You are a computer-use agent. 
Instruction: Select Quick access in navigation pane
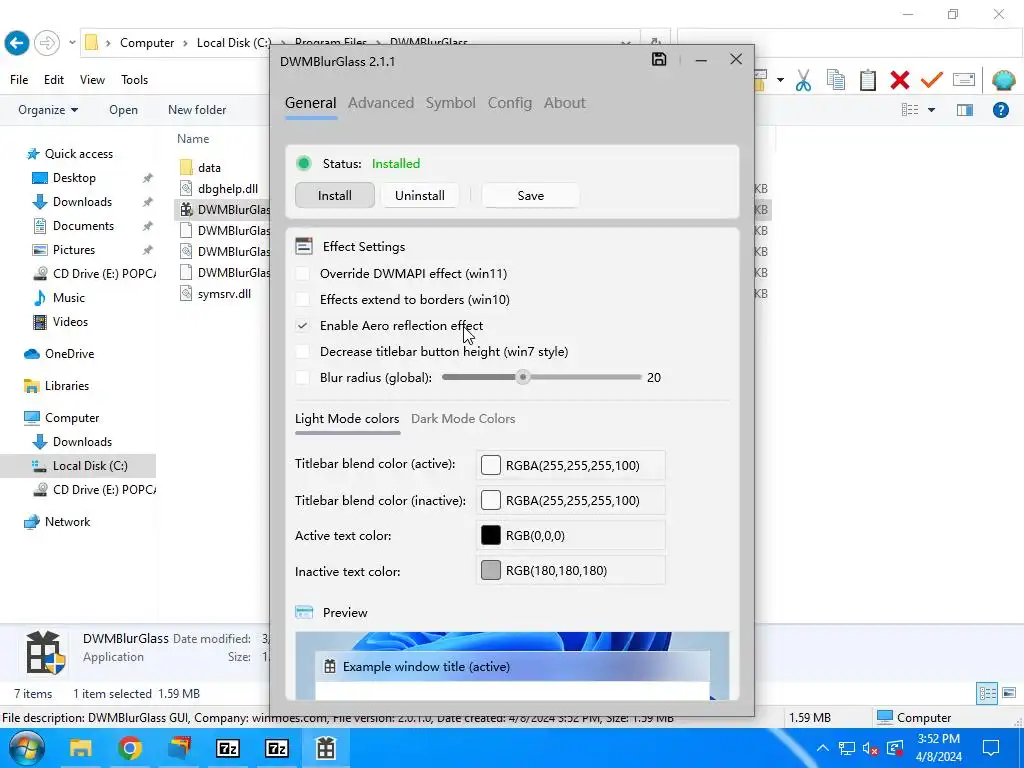[x=78, y=153]
